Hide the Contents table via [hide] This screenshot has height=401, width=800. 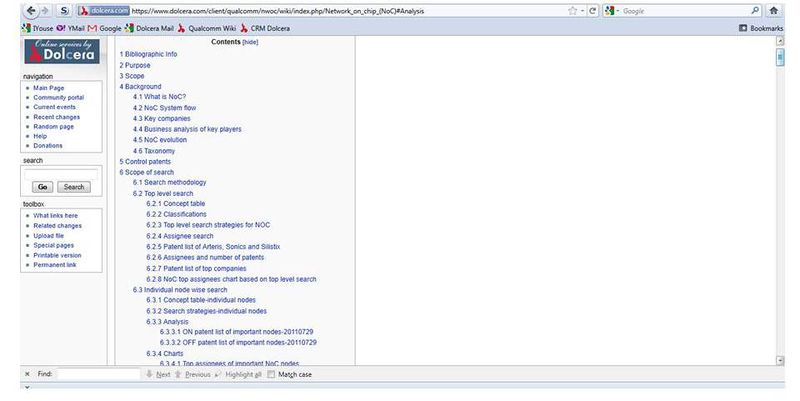(x=250, y=42)
